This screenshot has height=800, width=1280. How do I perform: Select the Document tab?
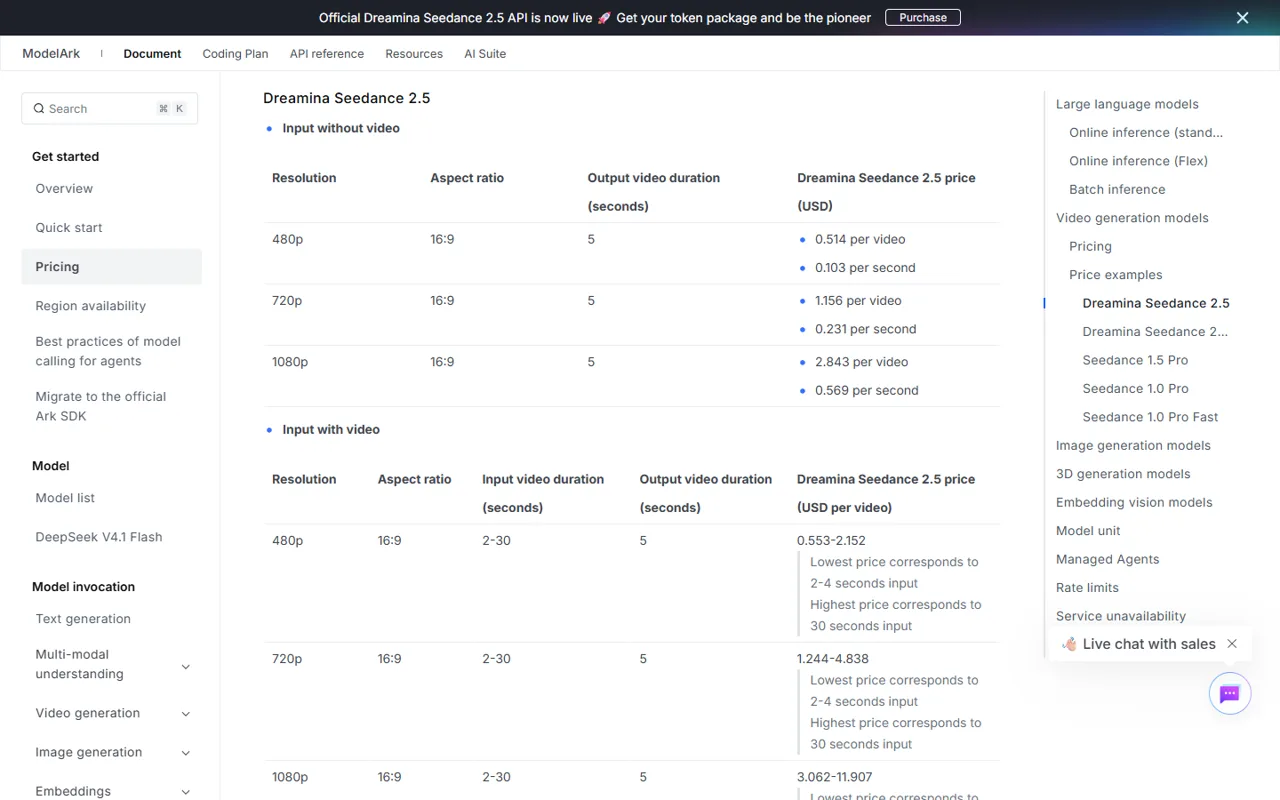[x=152, y=54]
